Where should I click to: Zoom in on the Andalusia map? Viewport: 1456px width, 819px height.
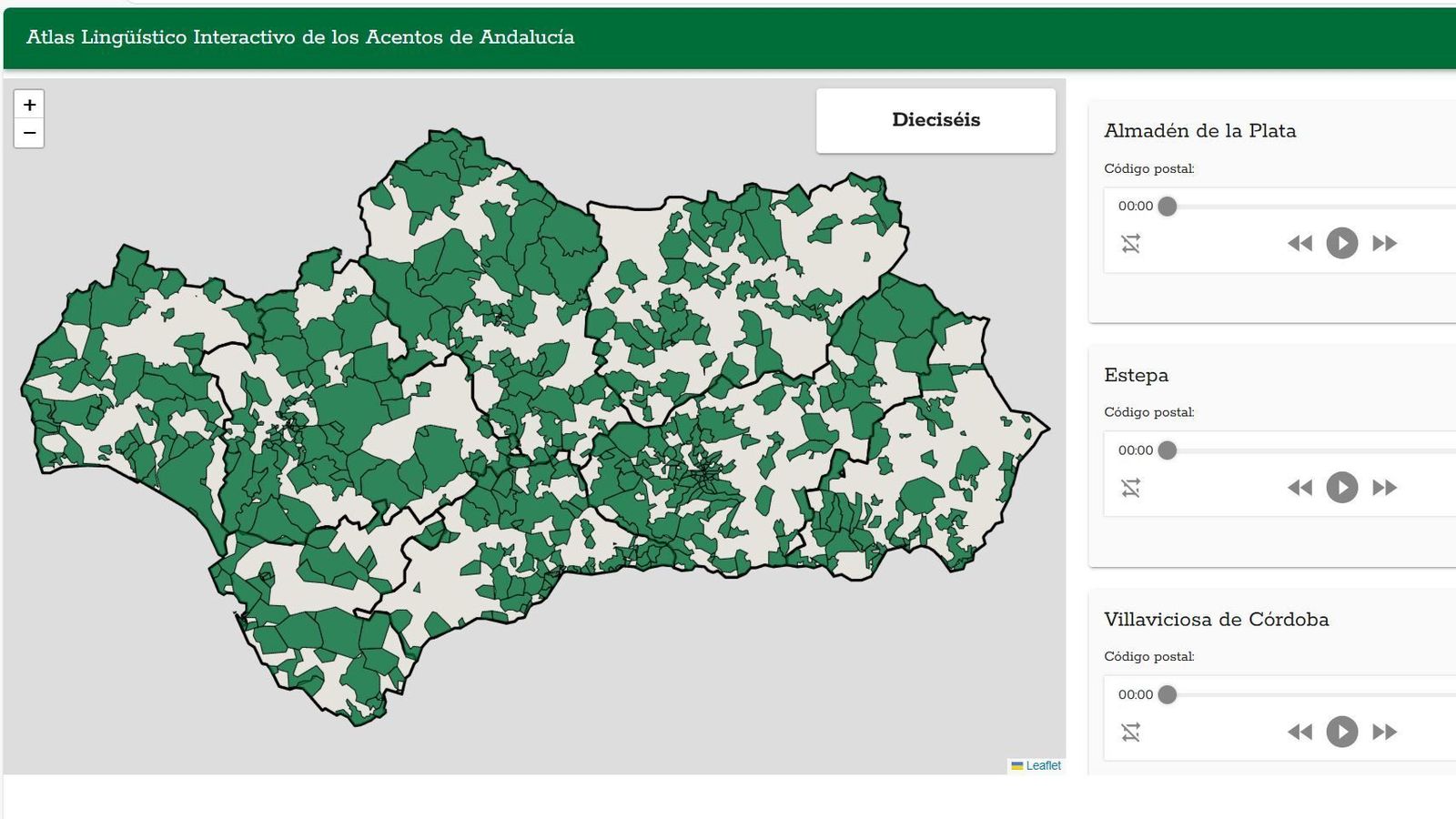(29, 103)
